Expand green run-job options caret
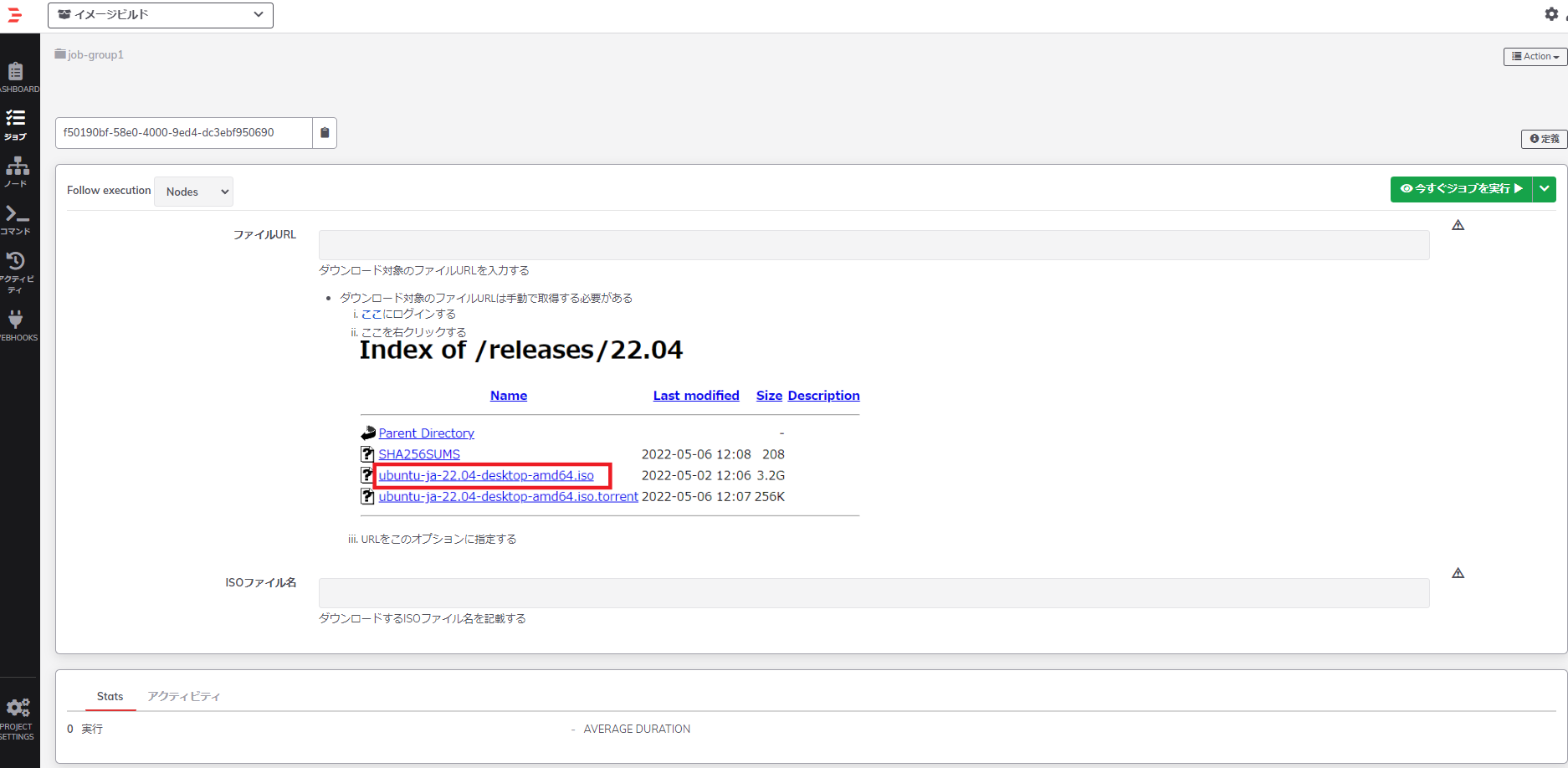1568x768 pixels. pos(1545,189)
